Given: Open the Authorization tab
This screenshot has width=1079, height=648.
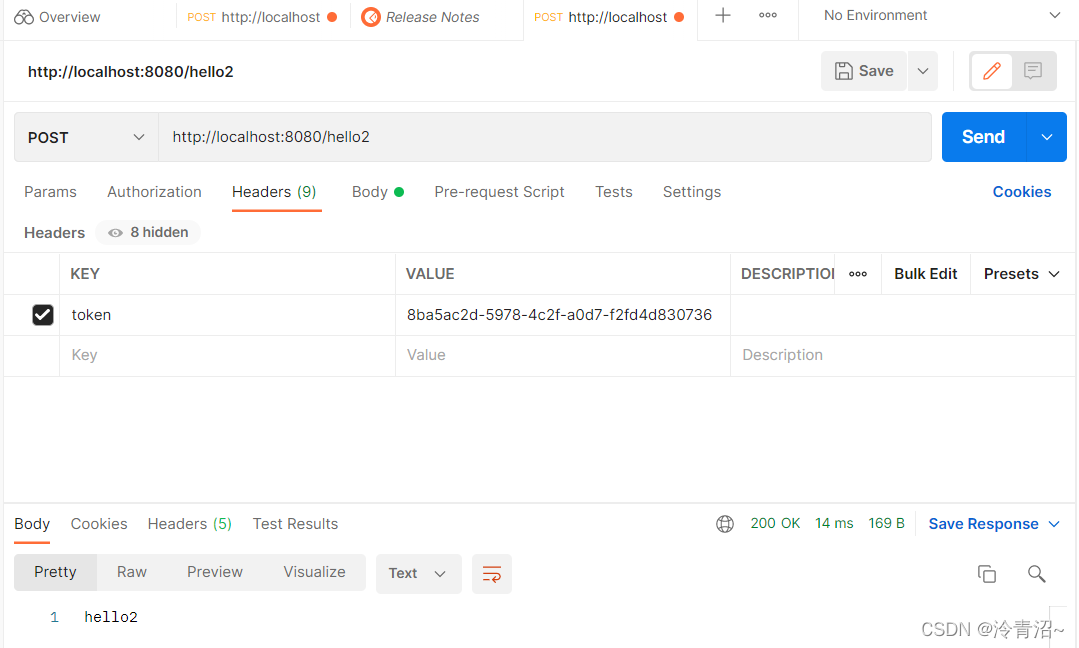Looking at the screenshot, I should coord(154,192).
